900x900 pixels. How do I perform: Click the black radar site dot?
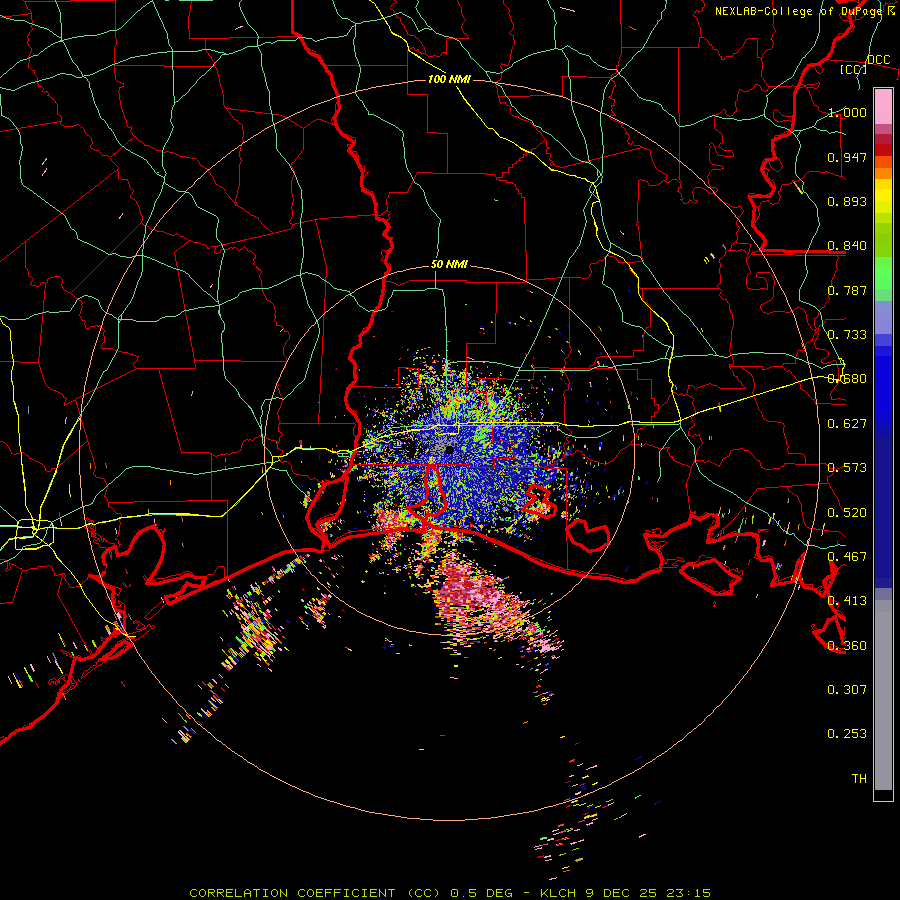[449, 450]
